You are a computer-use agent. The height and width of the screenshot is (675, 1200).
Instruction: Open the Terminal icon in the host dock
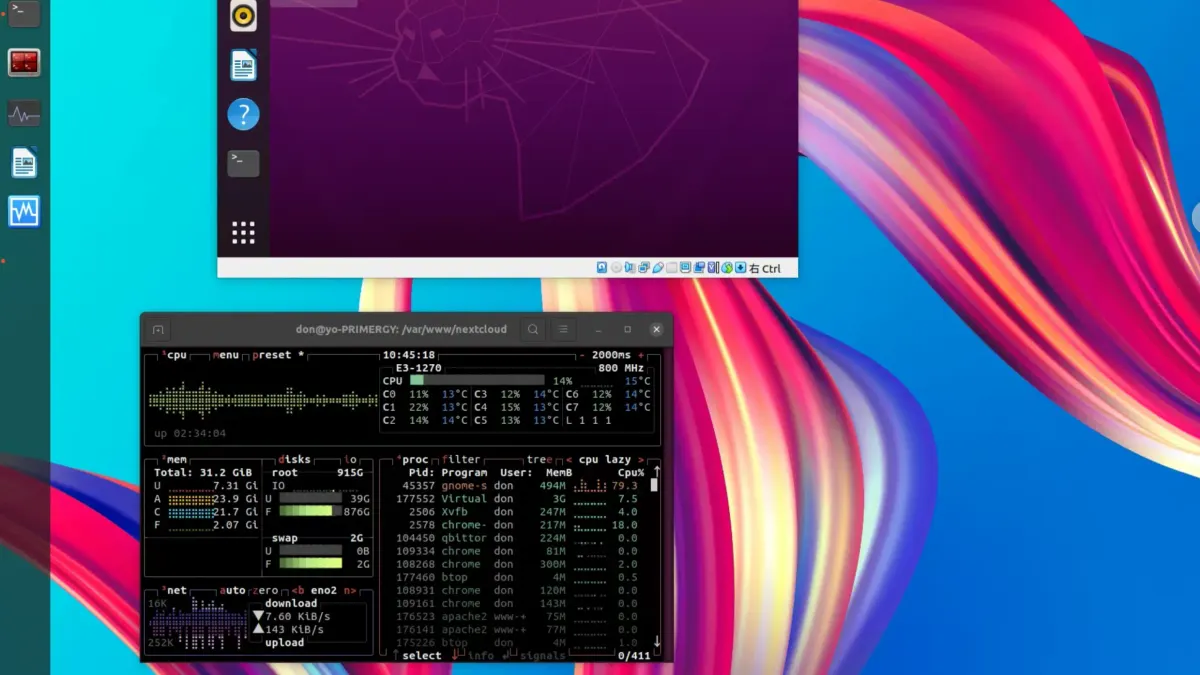(x=24, y=13)
